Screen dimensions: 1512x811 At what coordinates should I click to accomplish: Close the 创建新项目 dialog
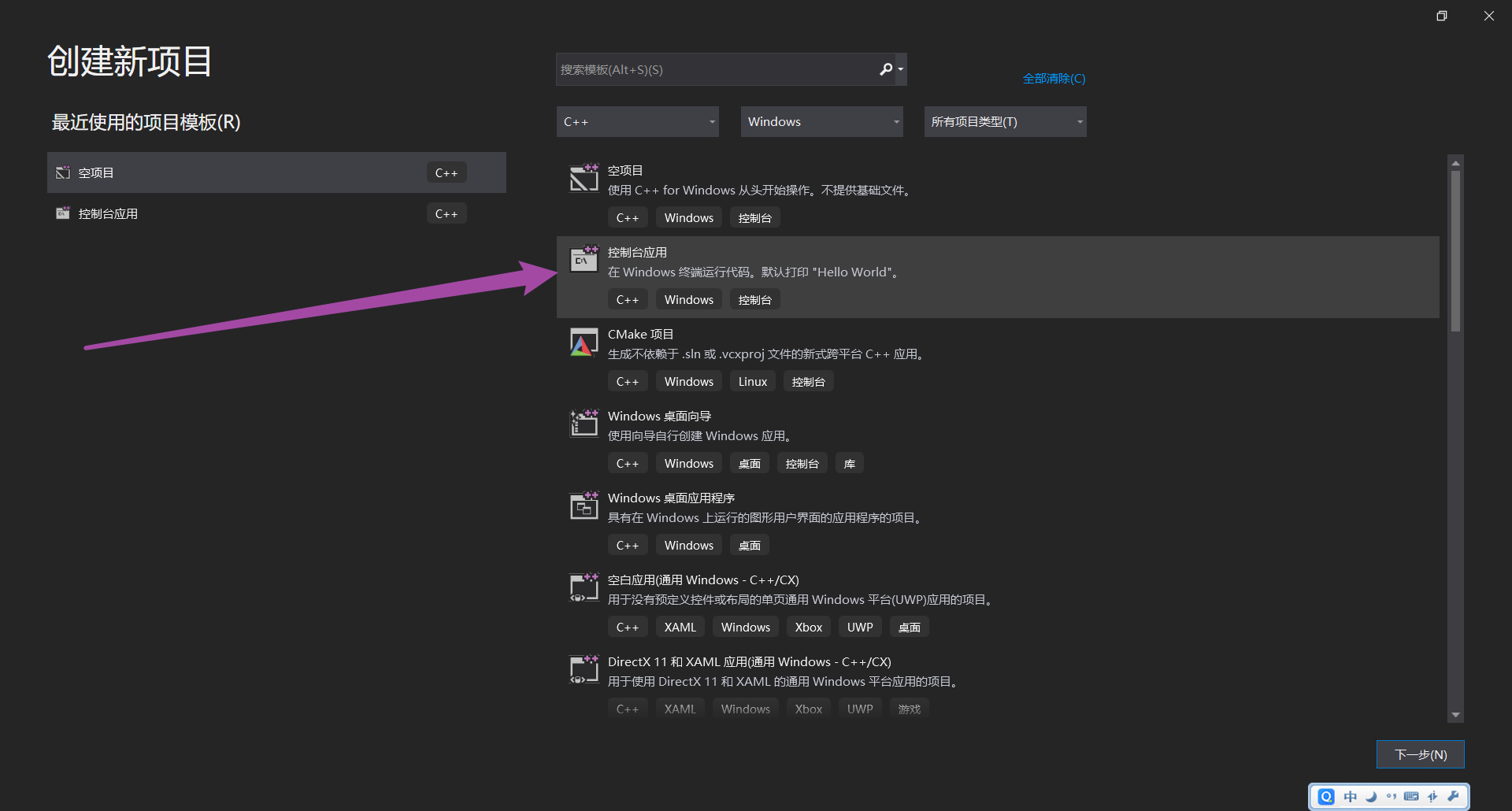1489,16
